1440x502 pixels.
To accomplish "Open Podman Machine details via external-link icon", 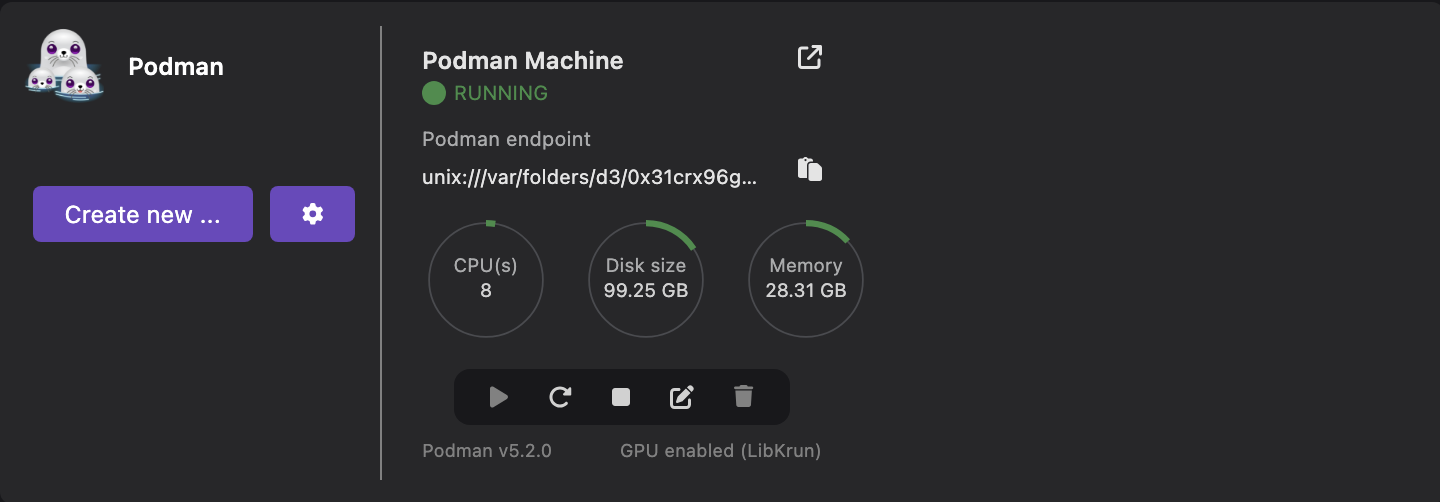I will tap(809, 58).
